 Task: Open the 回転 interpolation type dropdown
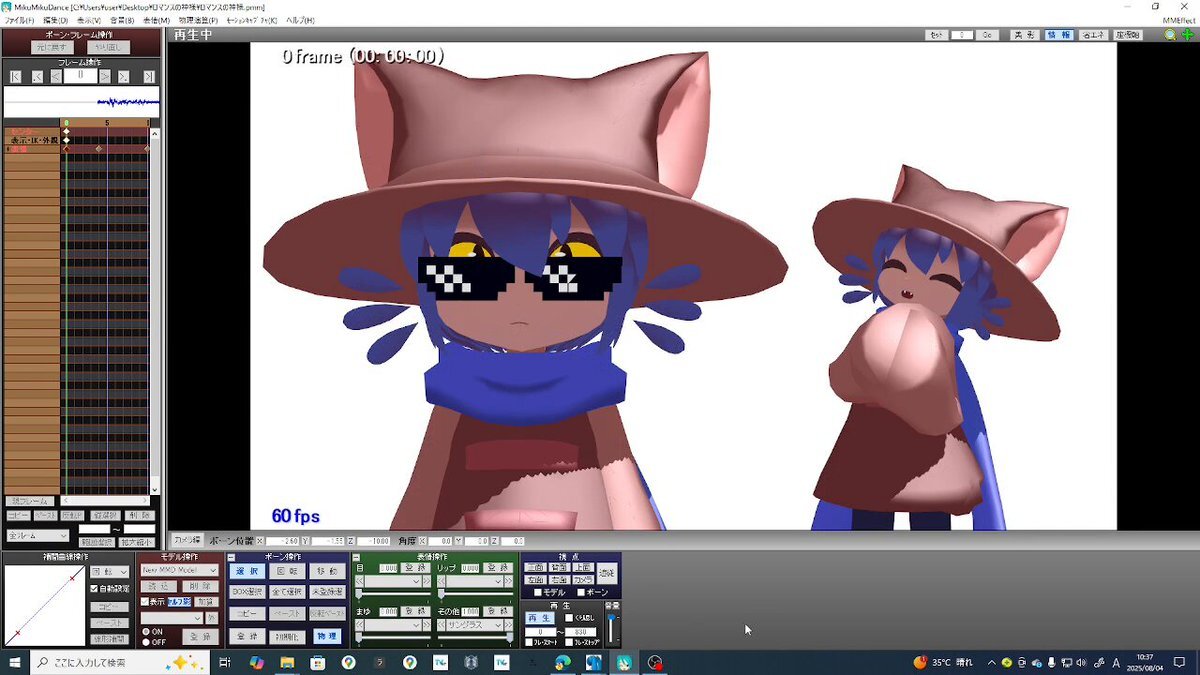click(x=109, y=571)
